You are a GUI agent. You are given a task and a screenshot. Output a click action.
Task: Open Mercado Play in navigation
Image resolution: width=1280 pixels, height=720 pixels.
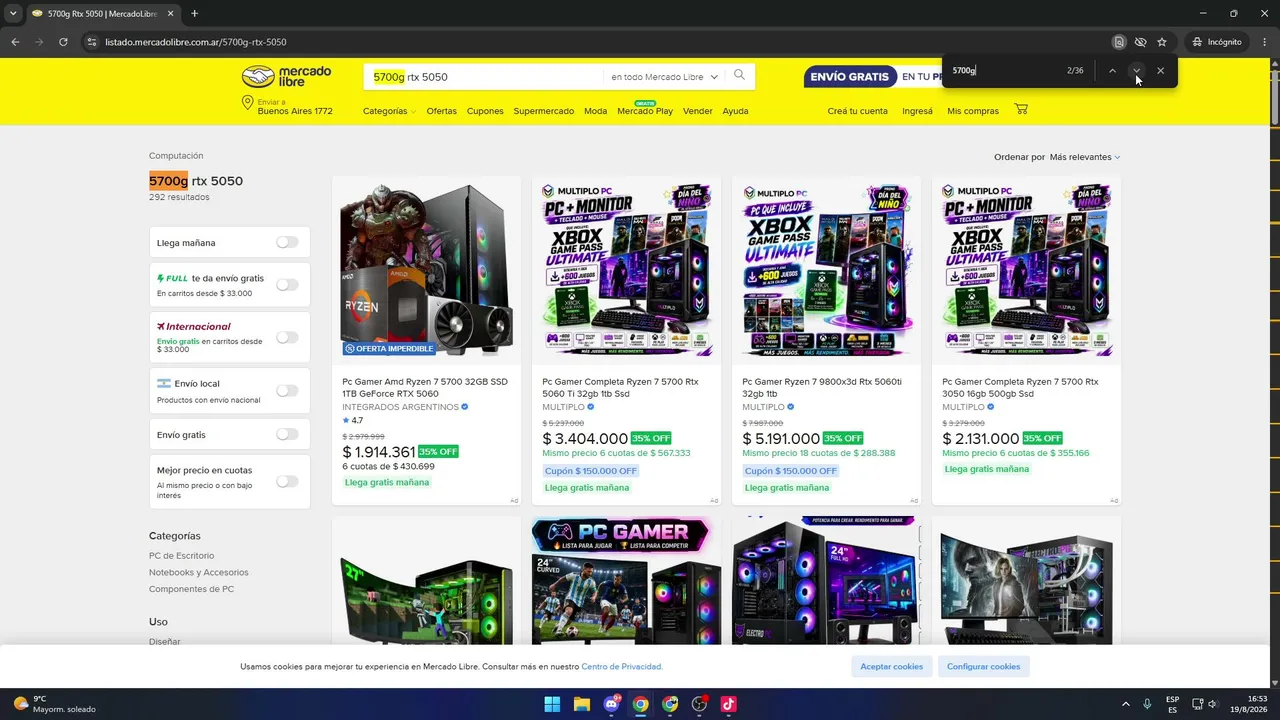[x=645, y=111]
